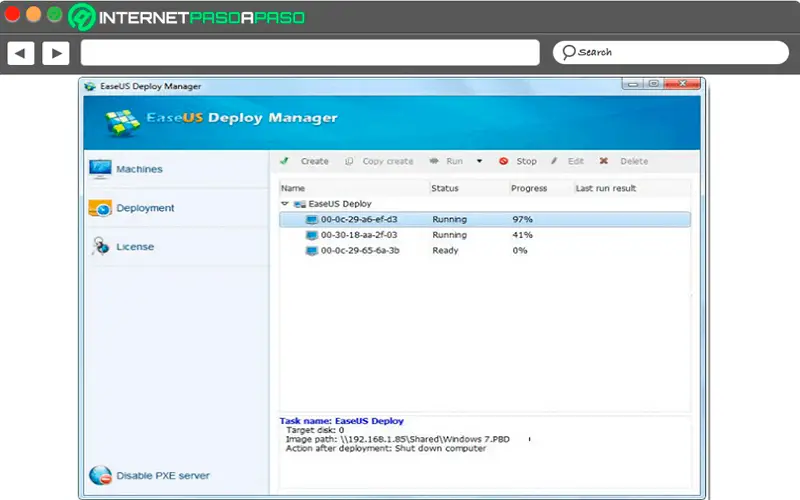This screenshot has height=500, width=800.
Task: Click the red Delete X icon
Action: (604, 161)
